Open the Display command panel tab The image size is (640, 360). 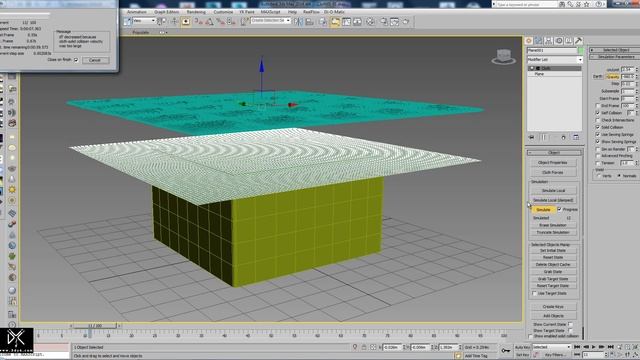[x=569, y=40]
